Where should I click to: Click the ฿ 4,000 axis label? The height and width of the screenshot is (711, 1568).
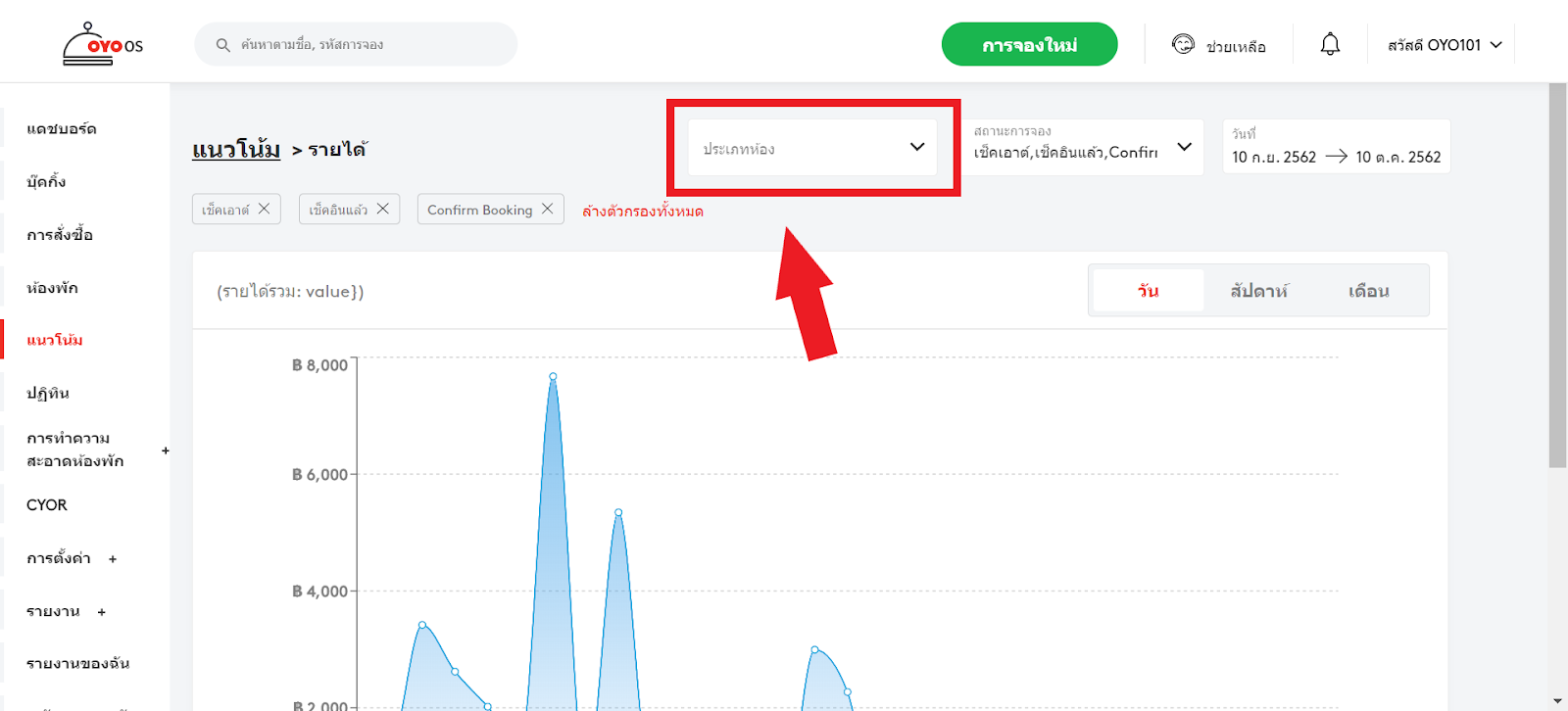(319, 592)
